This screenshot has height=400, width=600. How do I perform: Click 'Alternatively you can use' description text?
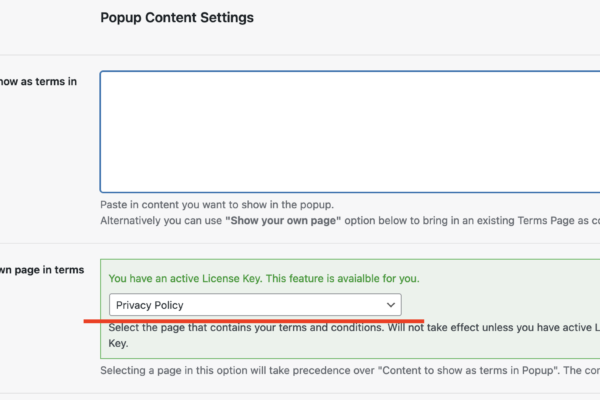coord(161,220)
